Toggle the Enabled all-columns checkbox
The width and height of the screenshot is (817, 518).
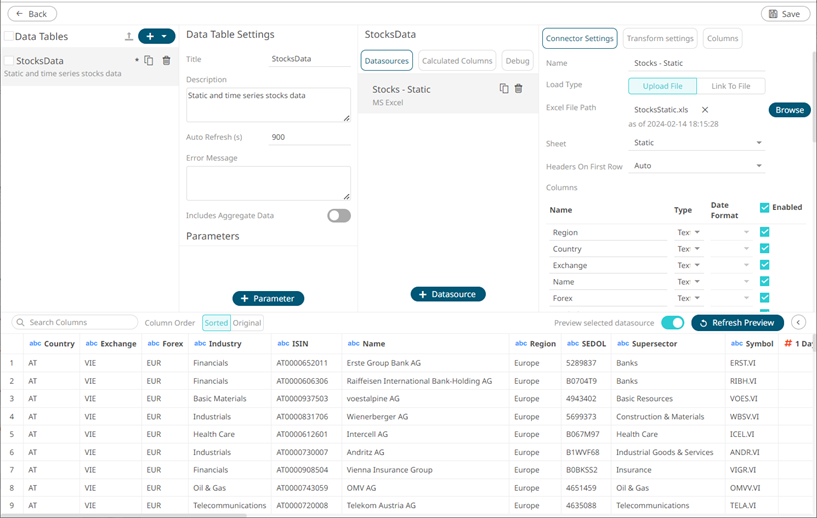[764, 207]
